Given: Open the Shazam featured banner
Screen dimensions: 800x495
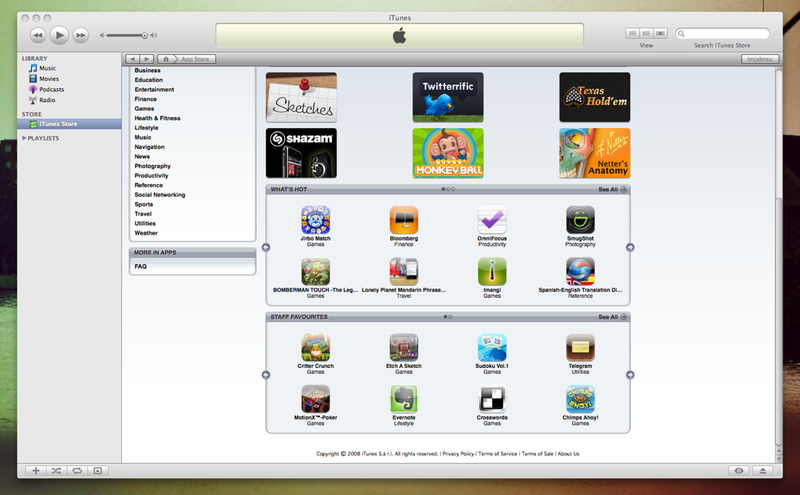Looking at the screenshot, I should (301, 153).
